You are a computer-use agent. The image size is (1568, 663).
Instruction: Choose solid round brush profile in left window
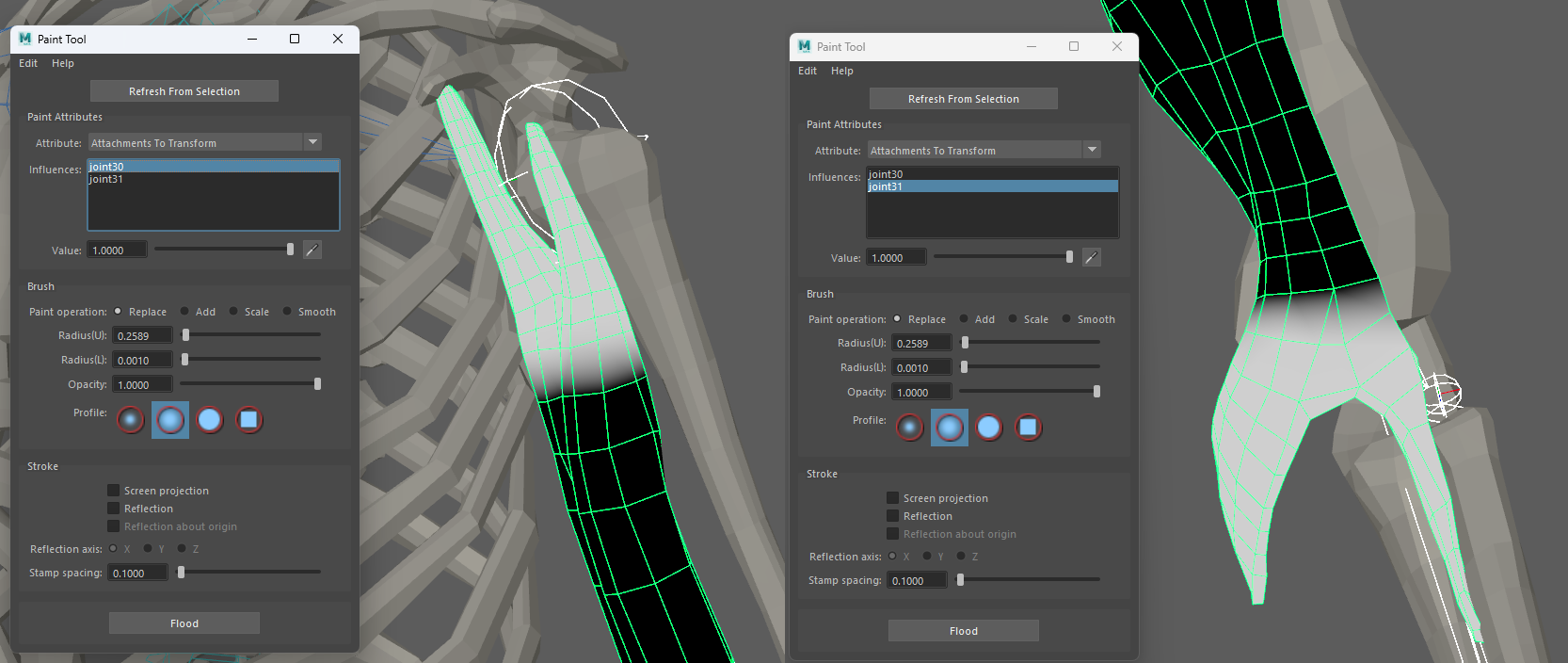pos(210,420)
